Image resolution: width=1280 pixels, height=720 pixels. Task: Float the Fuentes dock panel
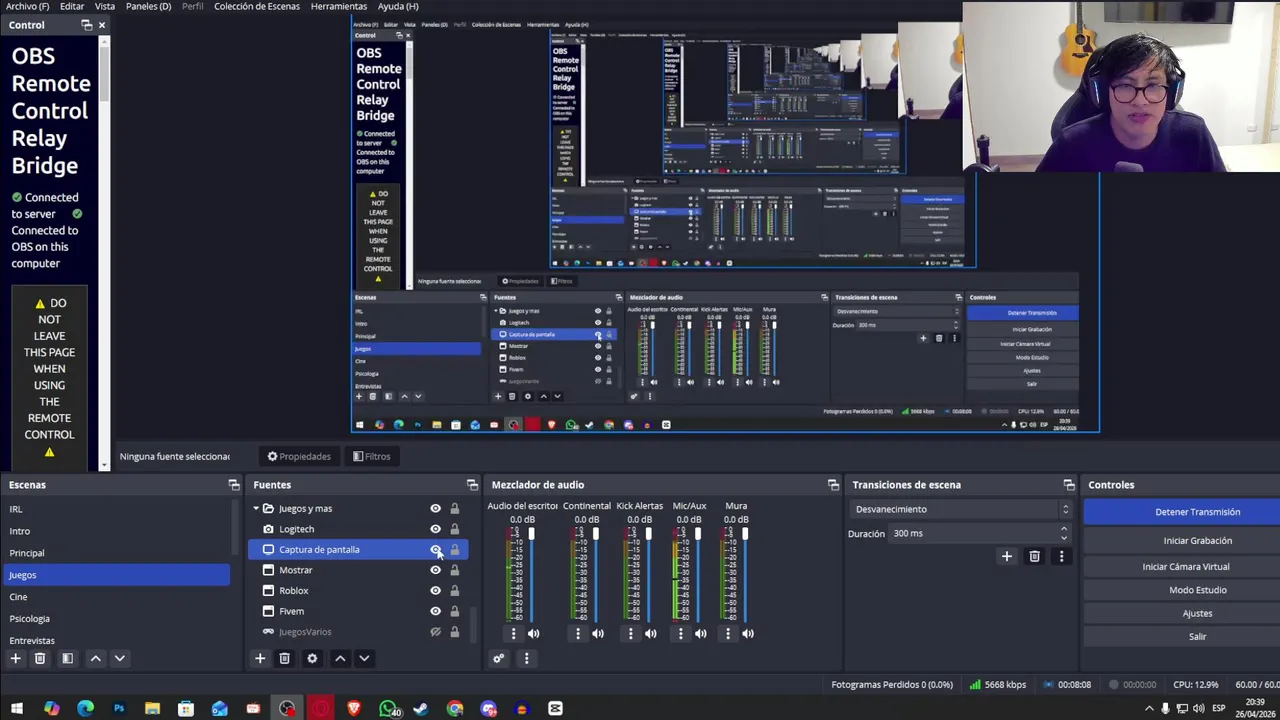(x=472, y=485)
